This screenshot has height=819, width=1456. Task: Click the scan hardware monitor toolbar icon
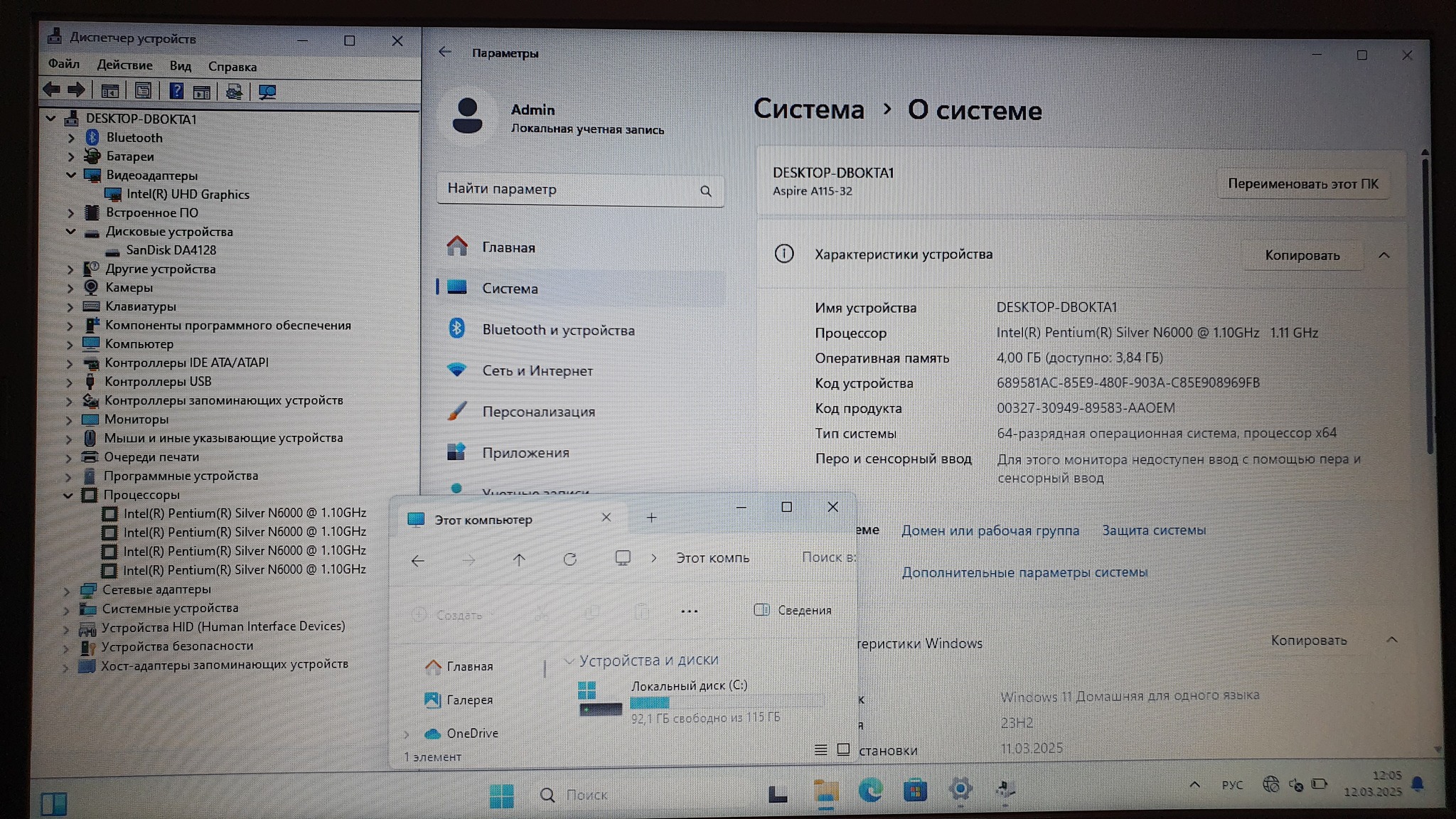(x=267, y=92)
